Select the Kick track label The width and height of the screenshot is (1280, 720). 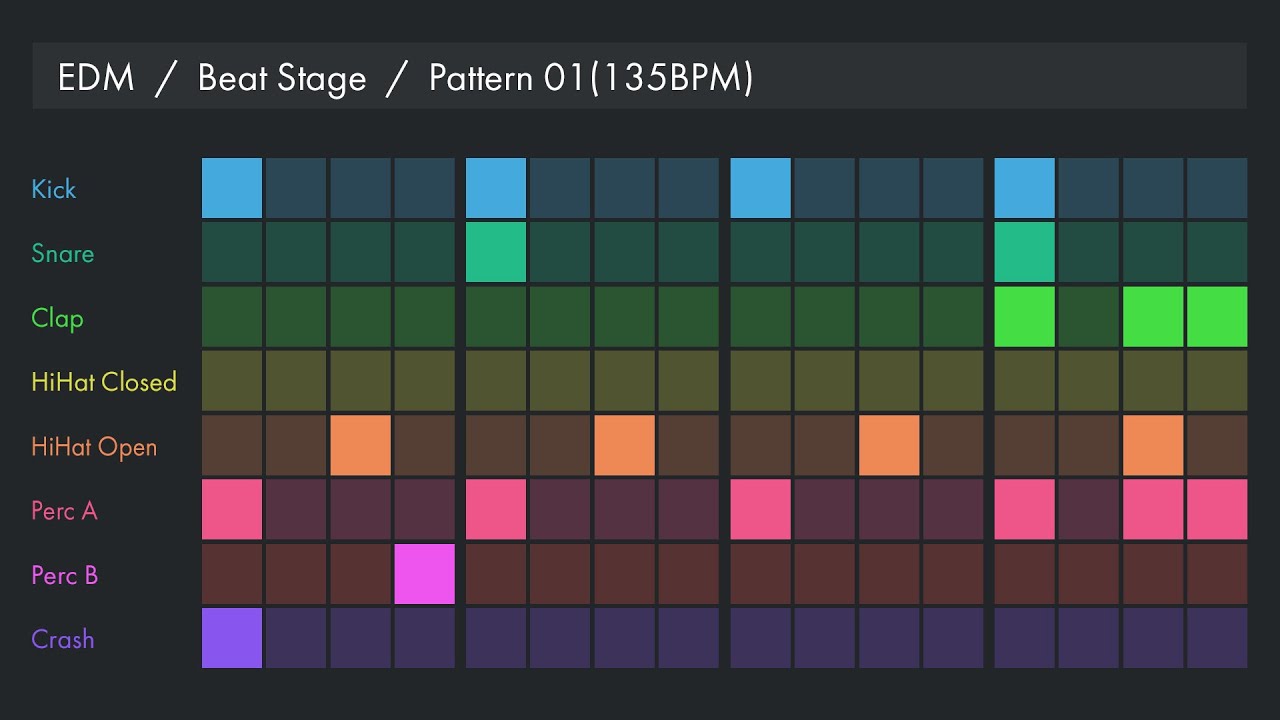tap(54, 189)
